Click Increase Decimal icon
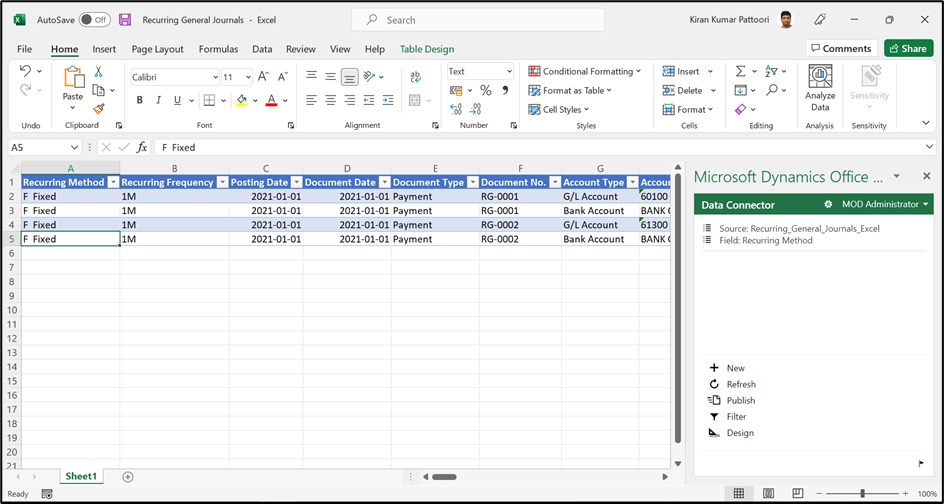This screenshot has width=944, height=504. pos(456,109)
